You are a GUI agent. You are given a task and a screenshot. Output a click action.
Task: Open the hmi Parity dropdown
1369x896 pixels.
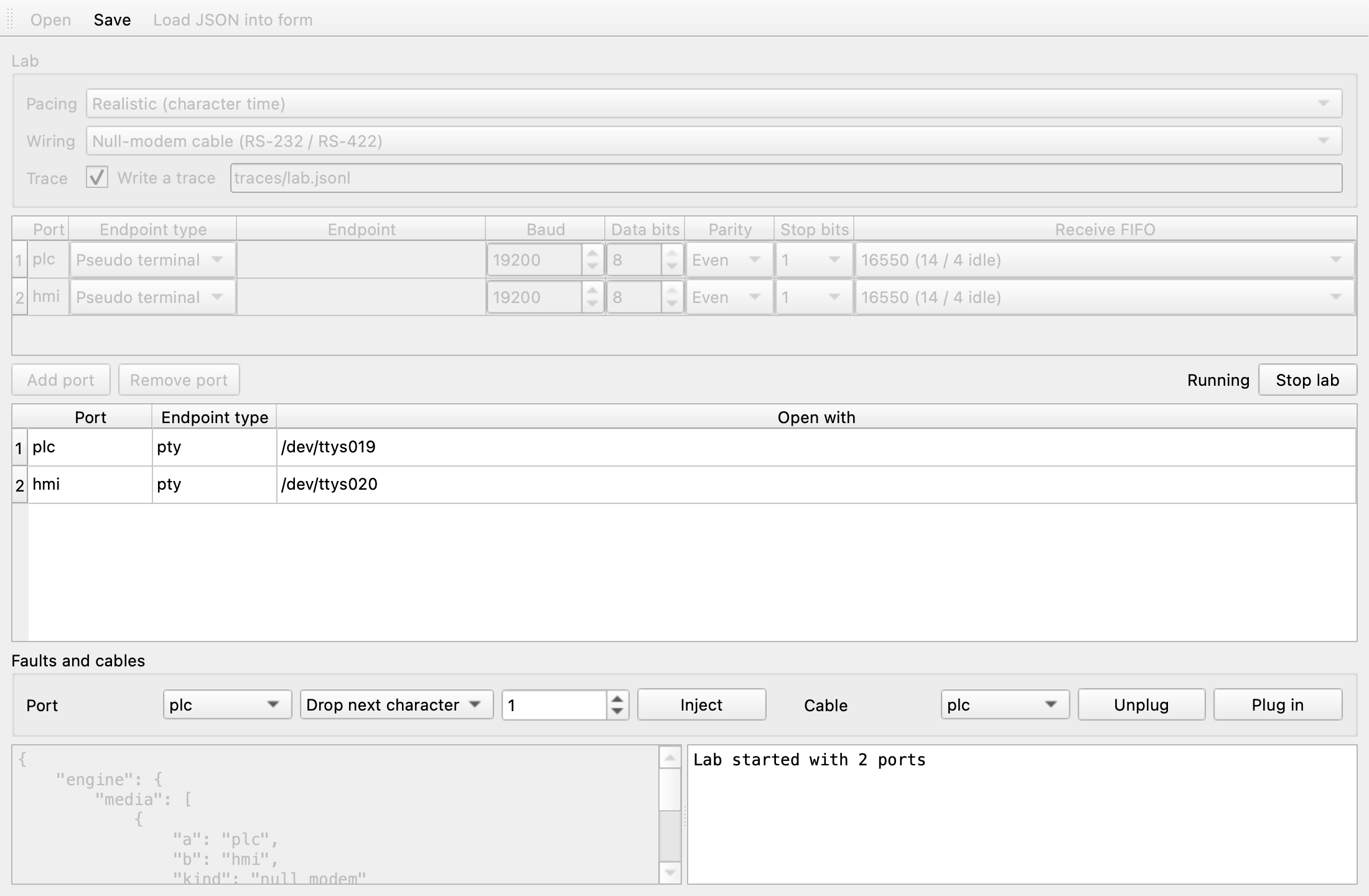tap(729, 297)
